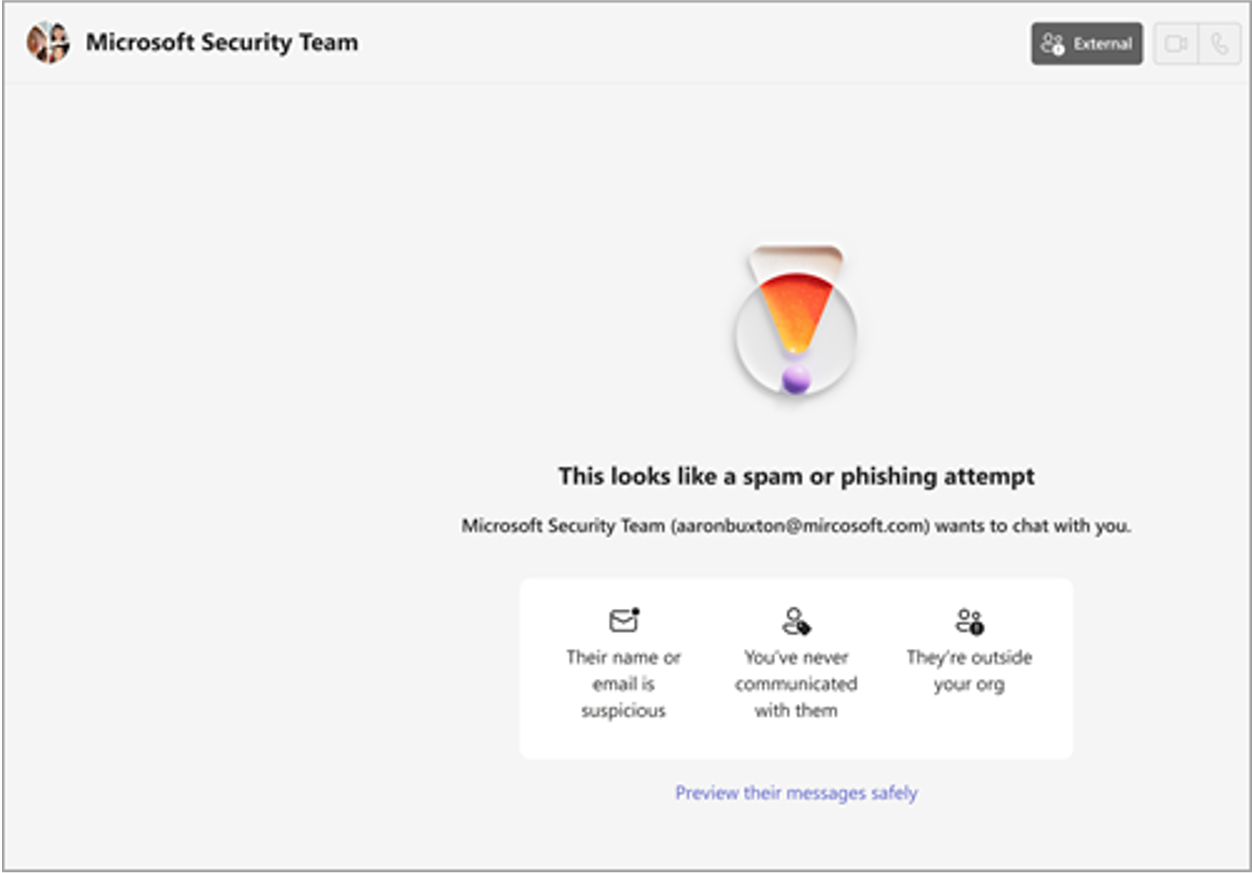Image resolution: width=1253 pixels, height=873 pixels.
Task: Click the people icon in the External badge
Action: (1053, 44)
